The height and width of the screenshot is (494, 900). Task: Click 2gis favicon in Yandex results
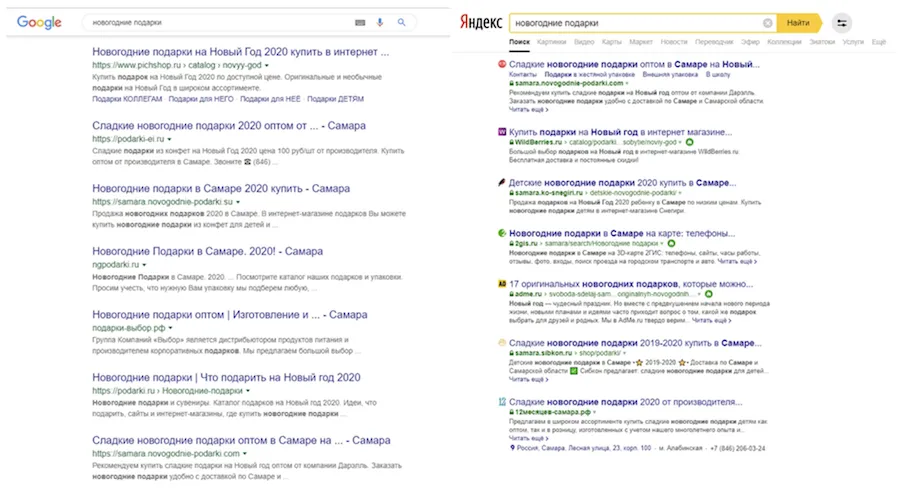click(502, 233)
